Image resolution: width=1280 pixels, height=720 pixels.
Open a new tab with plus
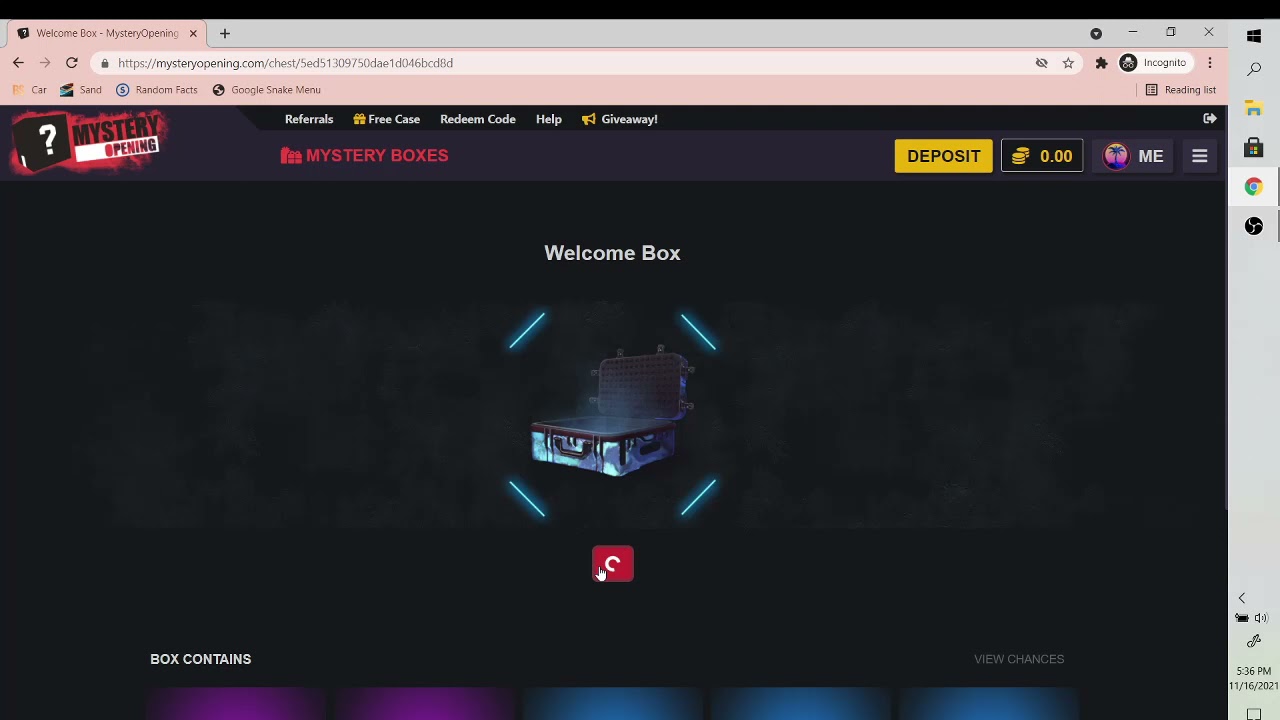pos(225,33)
